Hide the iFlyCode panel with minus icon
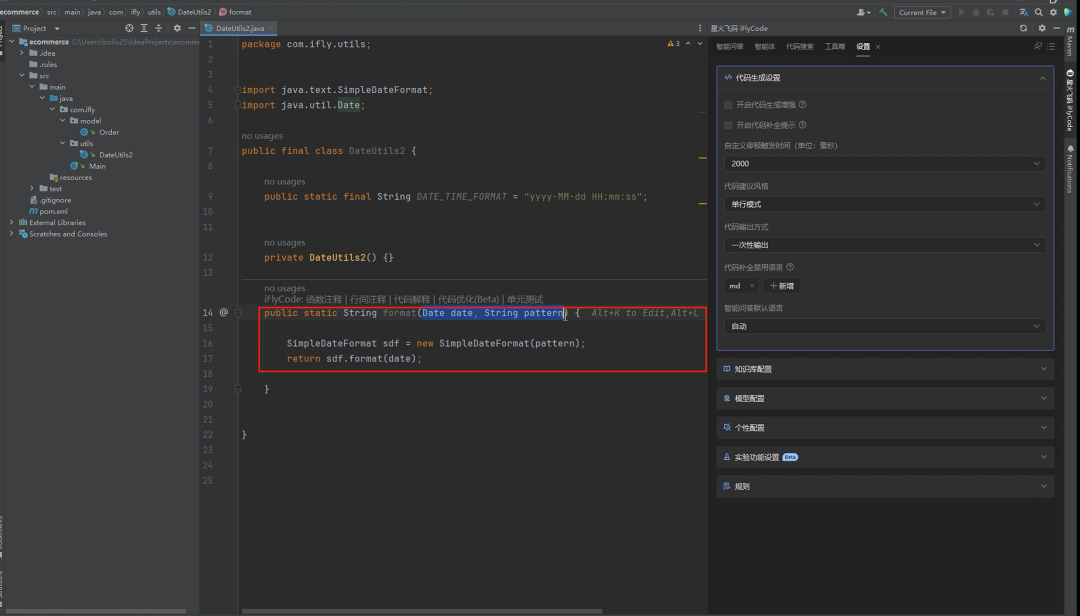 point(1057,28)
